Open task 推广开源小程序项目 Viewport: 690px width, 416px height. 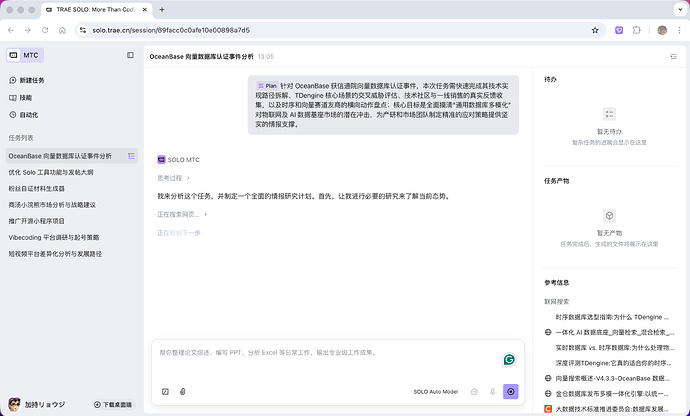coord(37,221)
